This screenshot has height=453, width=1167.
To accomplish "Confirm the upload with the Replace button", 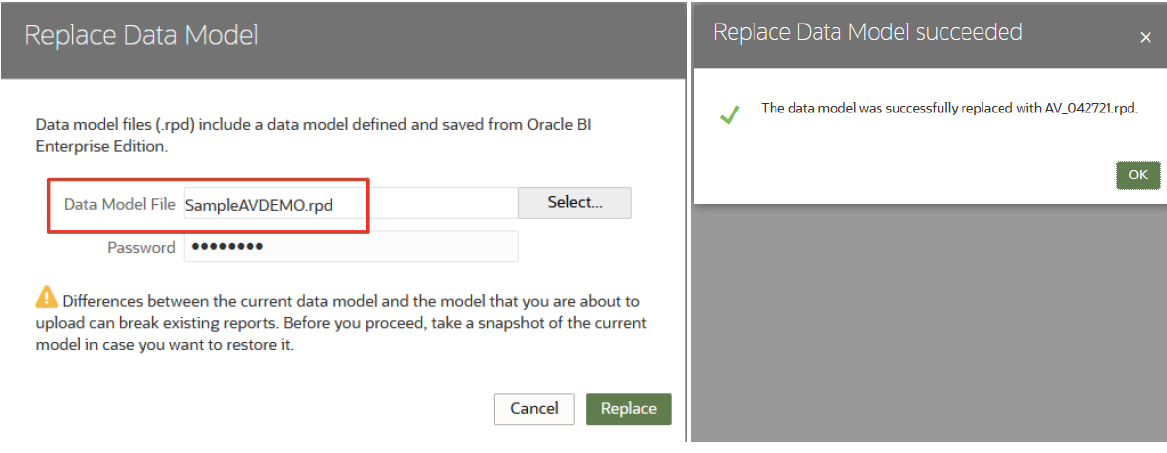I will pos(629,408).
